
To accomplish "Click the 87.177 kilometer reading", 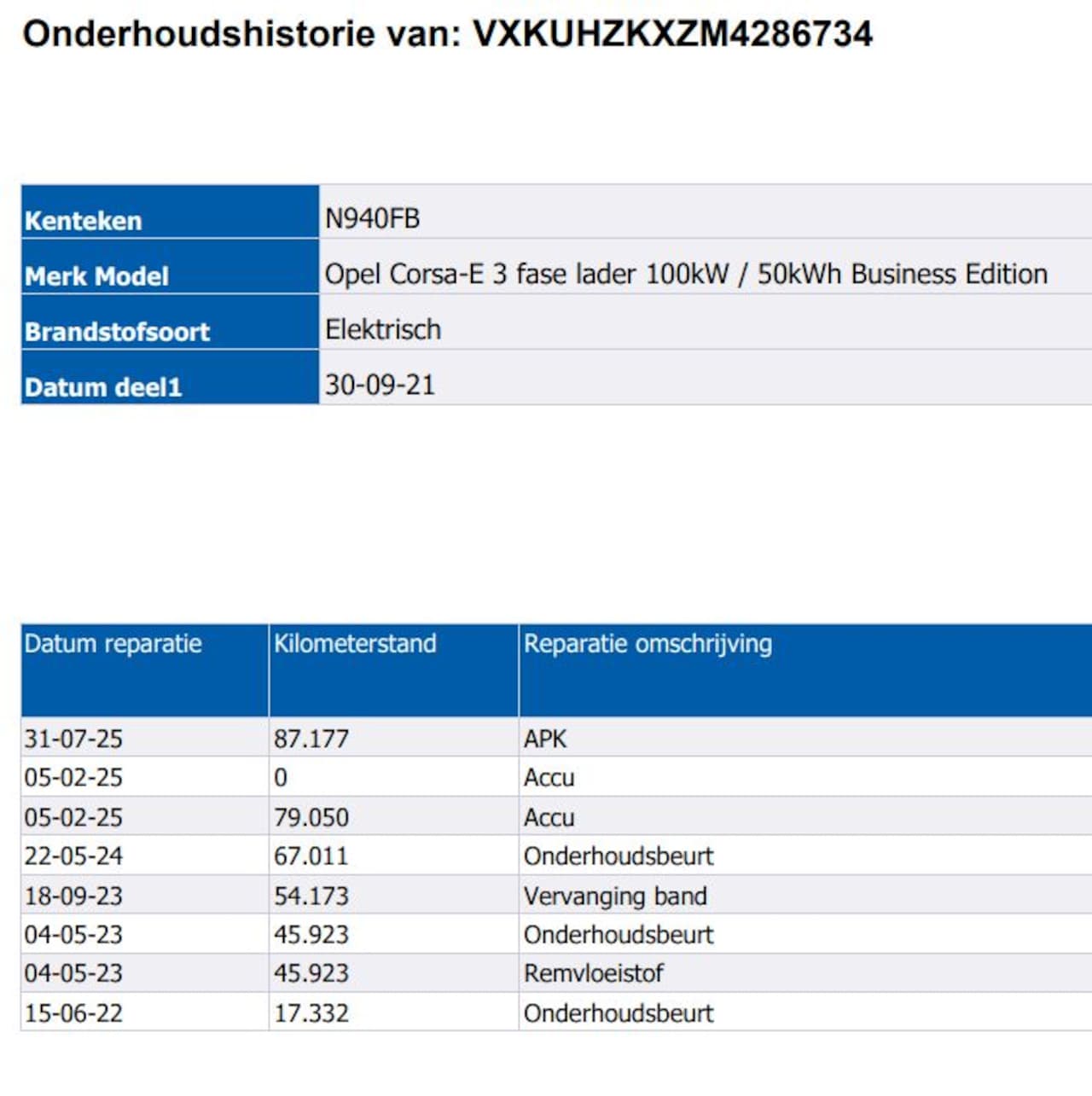I will [311, 739].
